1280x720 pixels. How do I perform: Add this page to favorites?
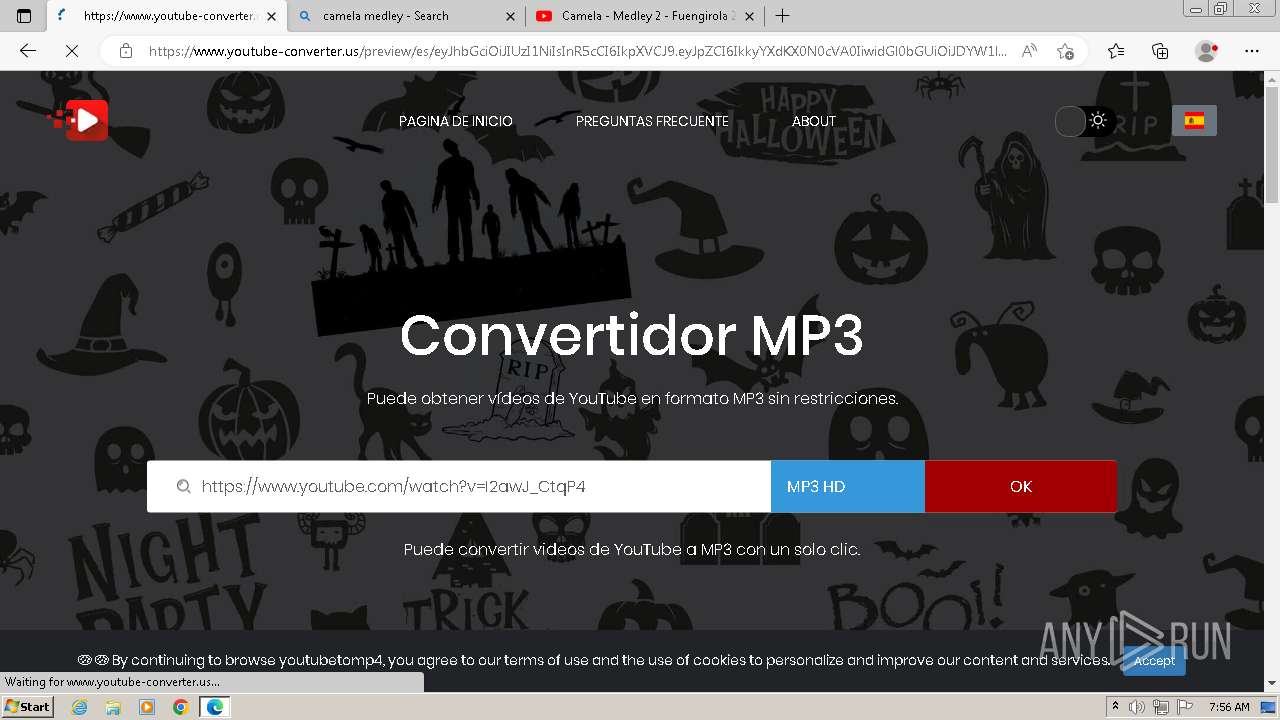(x=1065, y=51)
